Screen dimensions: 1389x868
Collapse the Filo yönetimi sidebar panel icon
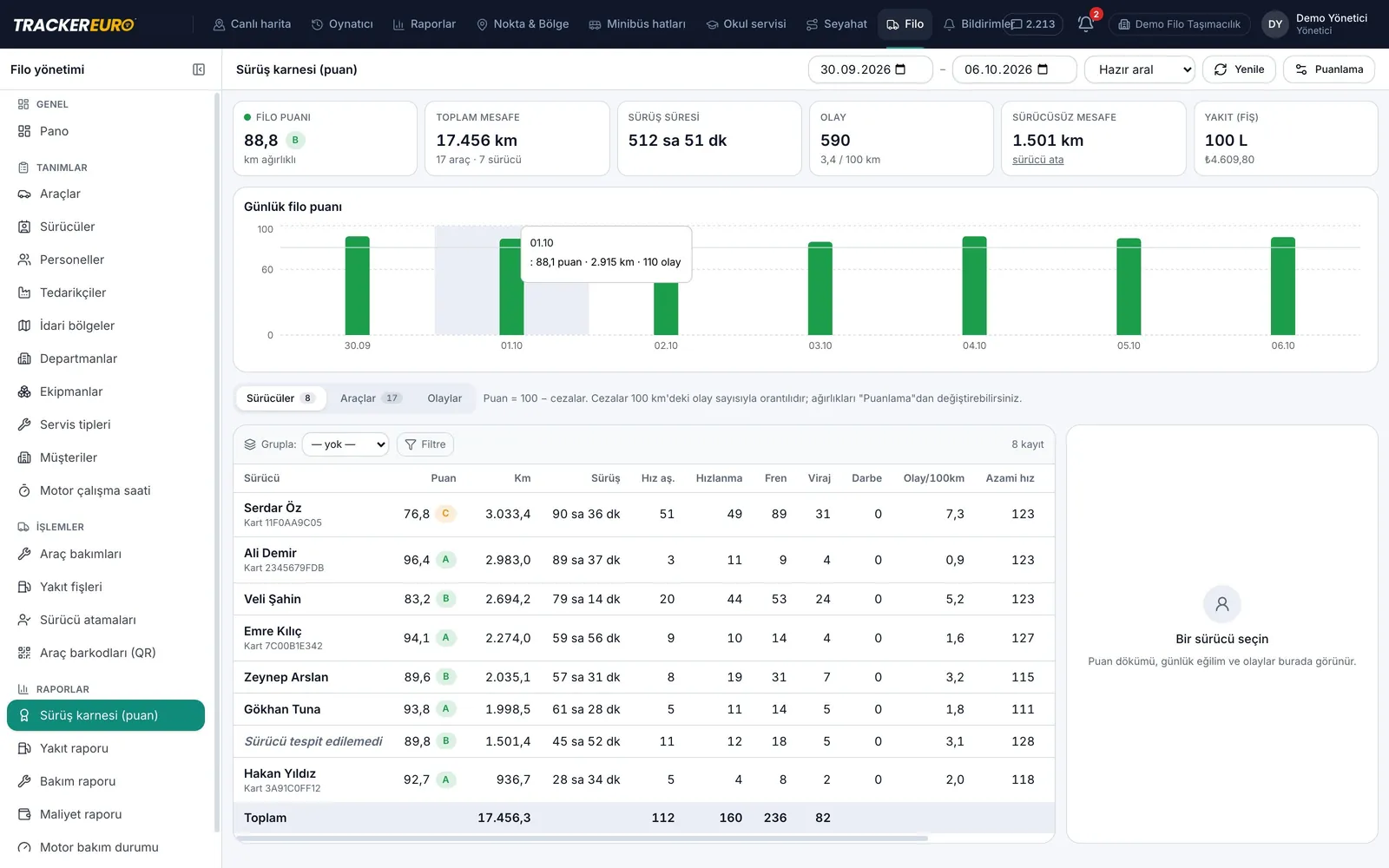[199, 69]
